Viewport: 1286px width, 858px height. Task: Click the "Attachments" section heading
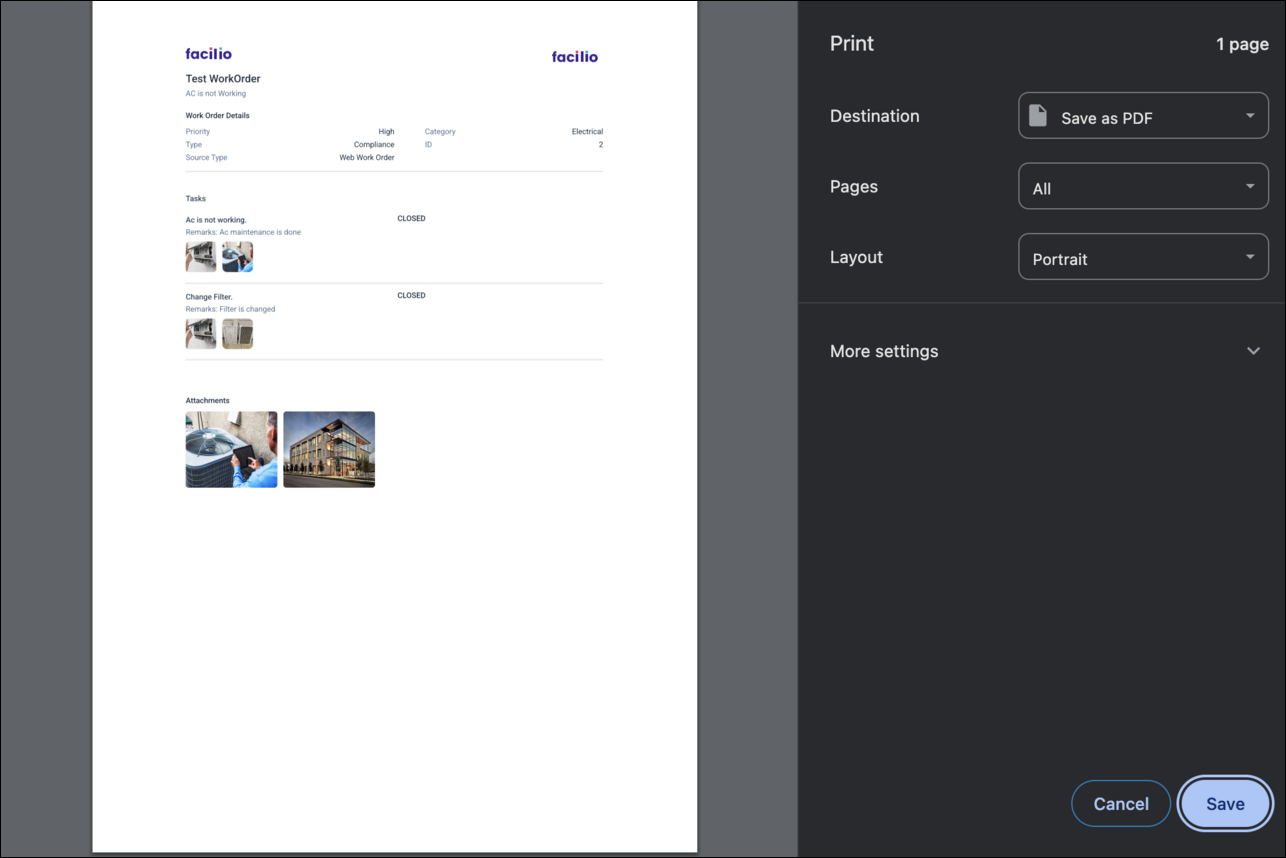(x=207, y=401)
